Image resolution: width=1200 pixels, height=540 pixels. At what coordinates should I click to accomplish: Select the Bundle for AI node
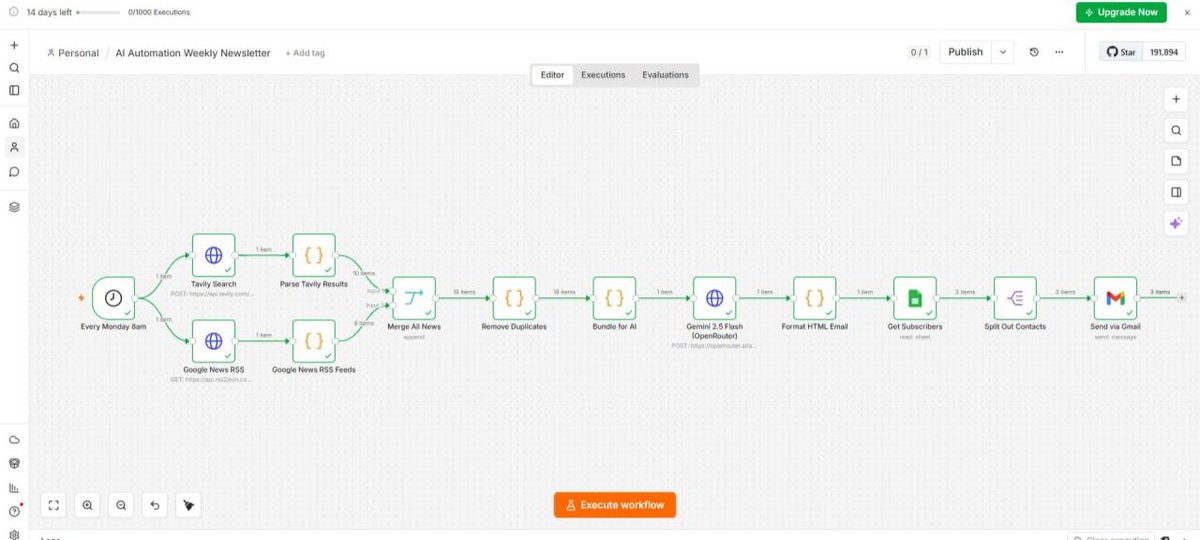[x=614, y=298]
